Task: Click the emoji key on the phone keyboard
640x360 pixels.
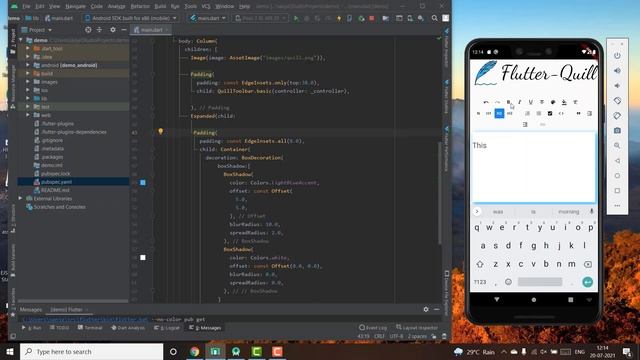Action: 508,282
